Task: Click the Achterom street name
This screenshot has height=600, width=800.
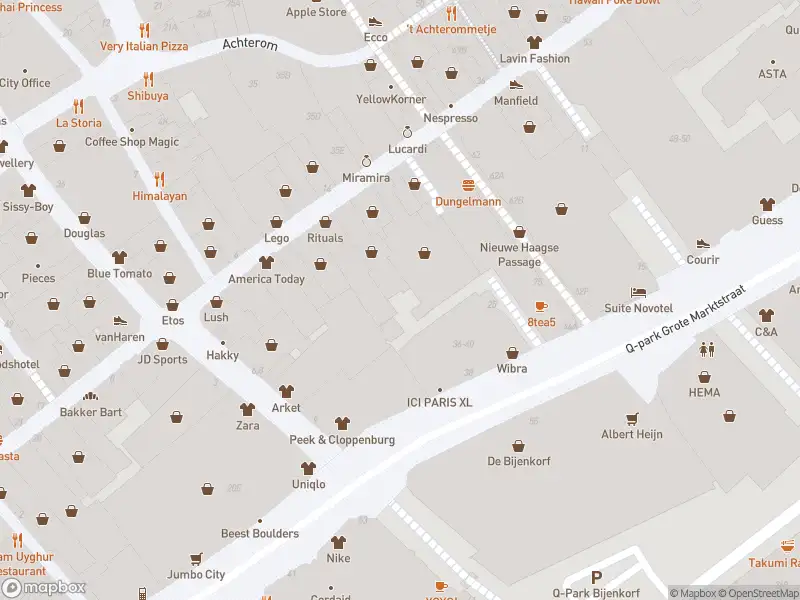Action: 250,44
